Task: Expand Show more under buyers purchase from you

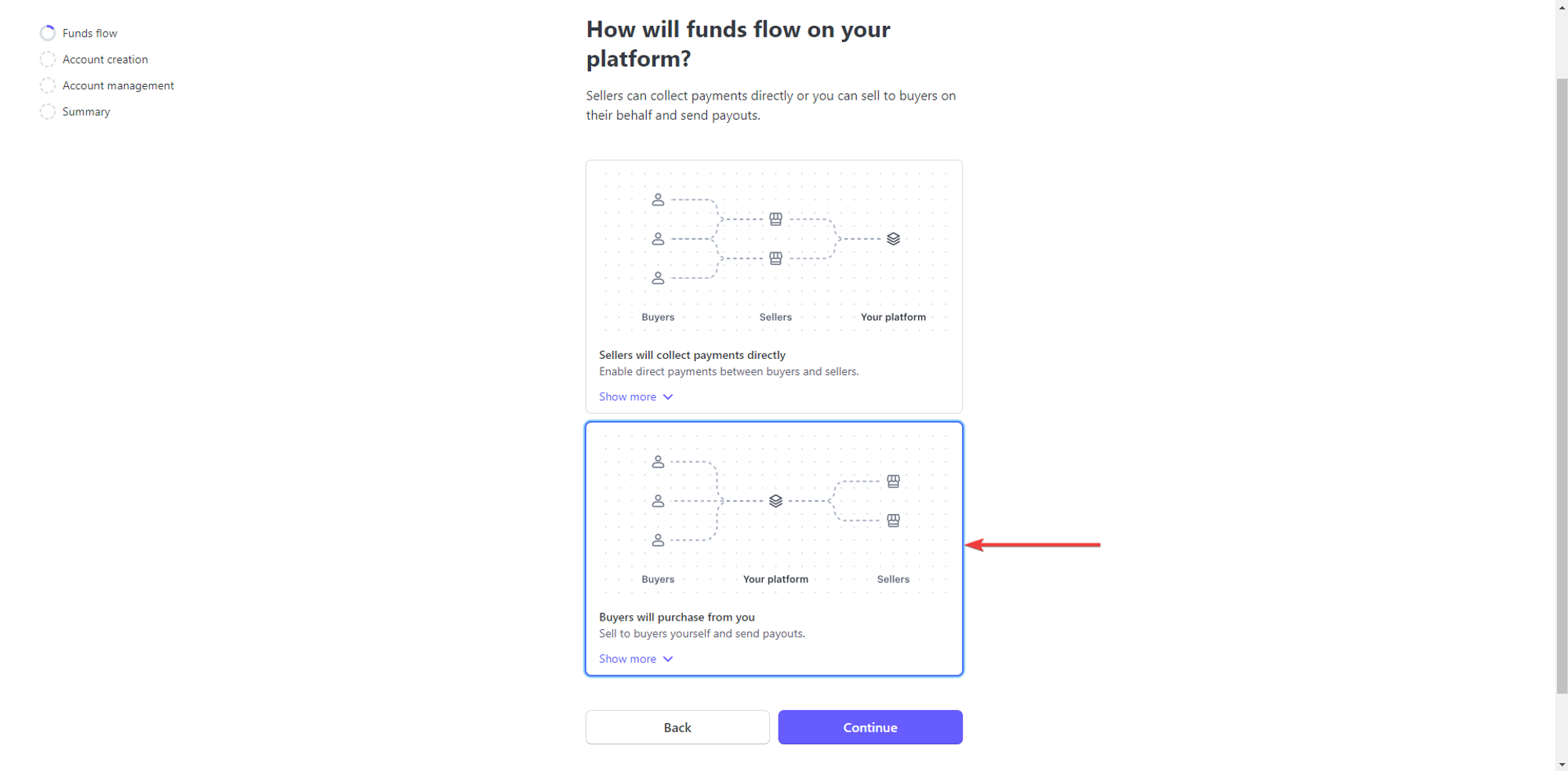Action: [x=636, y=659]
